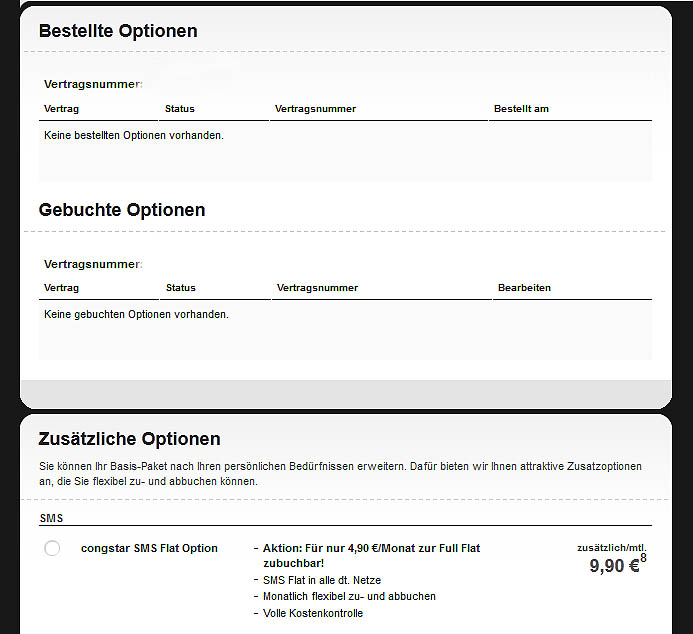This screenshot has width=693, height=634.
Task: Click the Vertrag column header under Bestellte Optionen
Action: [x=61, y=109]
